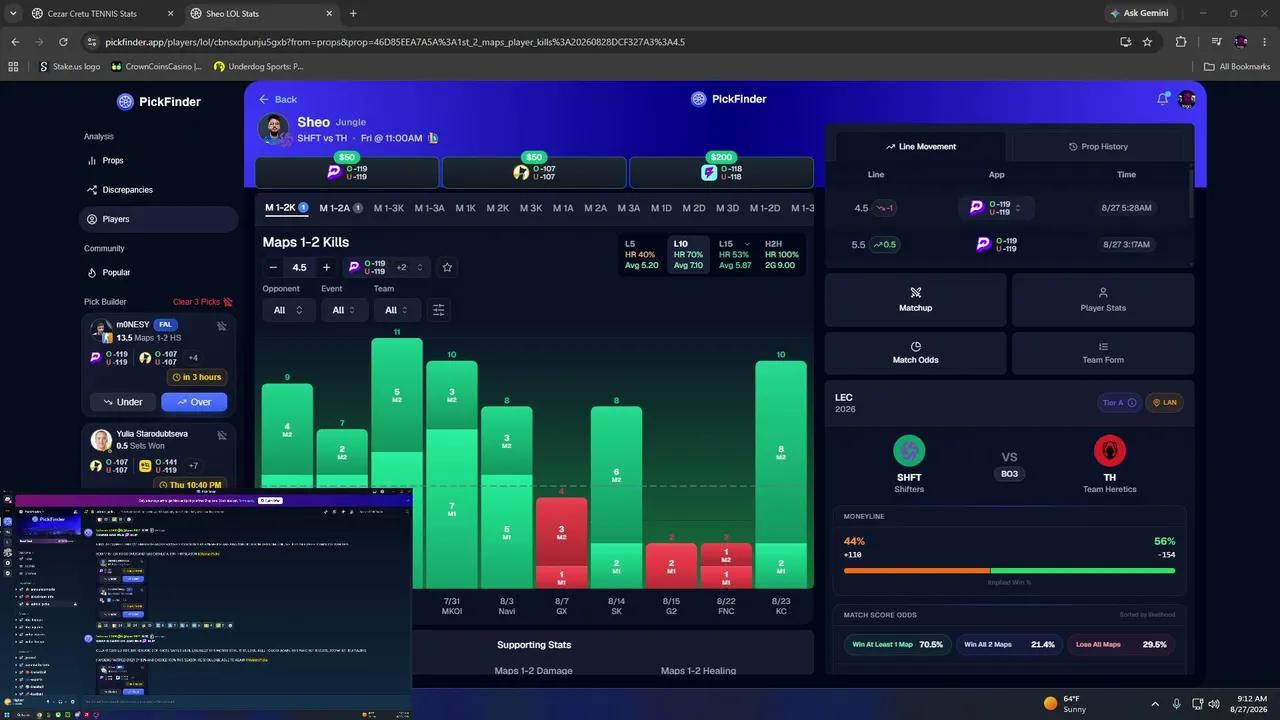The width and height of the screenshot is (1280, 720).
Task: Select M 1-3K tab
Action: click(x=389, y=208)
